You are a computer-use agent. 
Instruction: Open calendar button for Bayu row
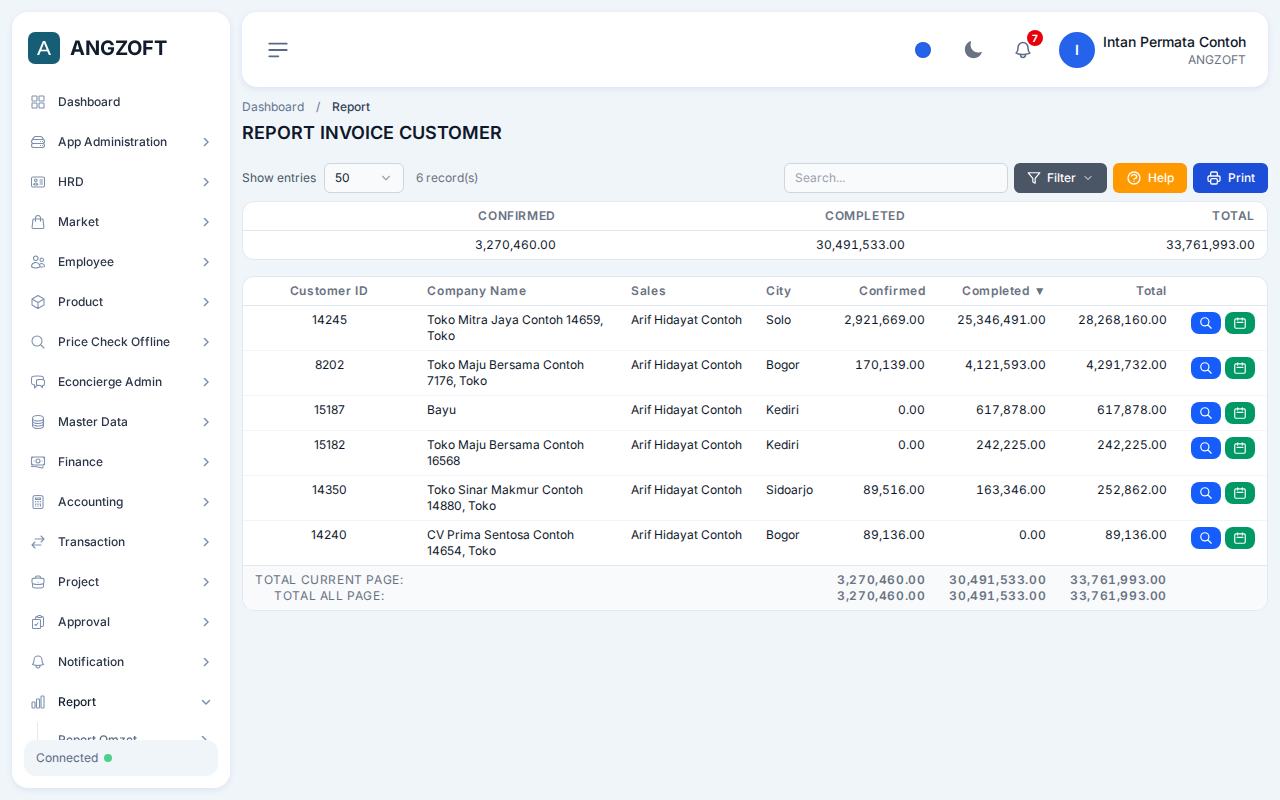pyautogui.click(x=1240, y=413)
